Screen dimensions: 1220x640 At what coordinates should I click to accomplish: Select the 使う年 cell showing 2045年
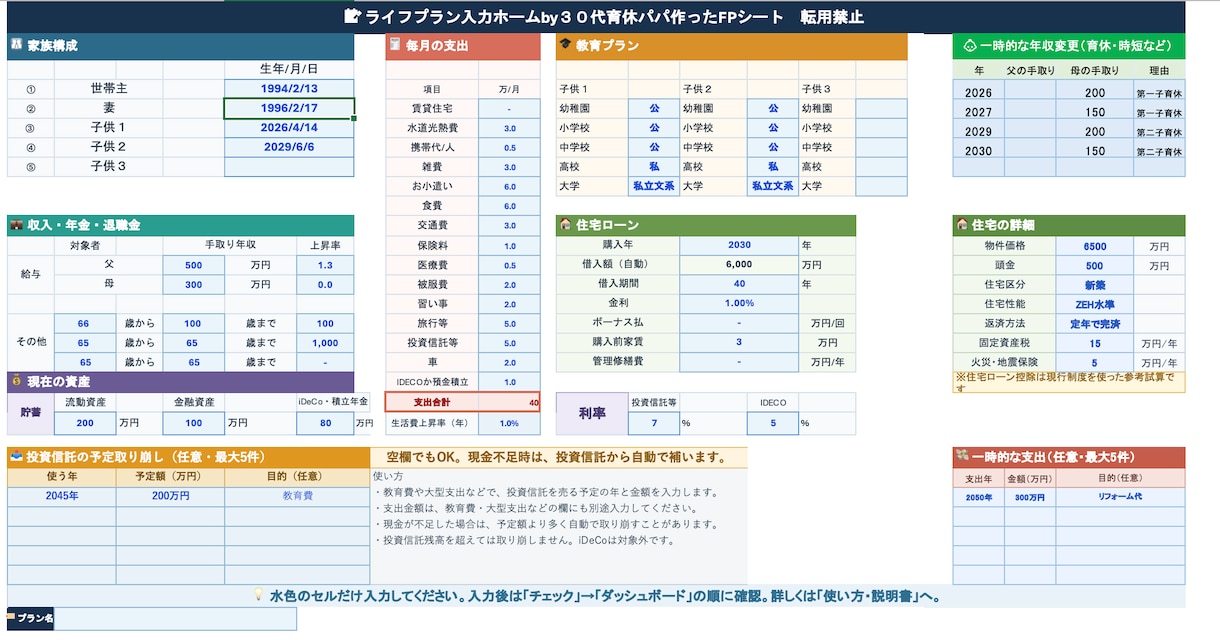click(x=62, y=495)
